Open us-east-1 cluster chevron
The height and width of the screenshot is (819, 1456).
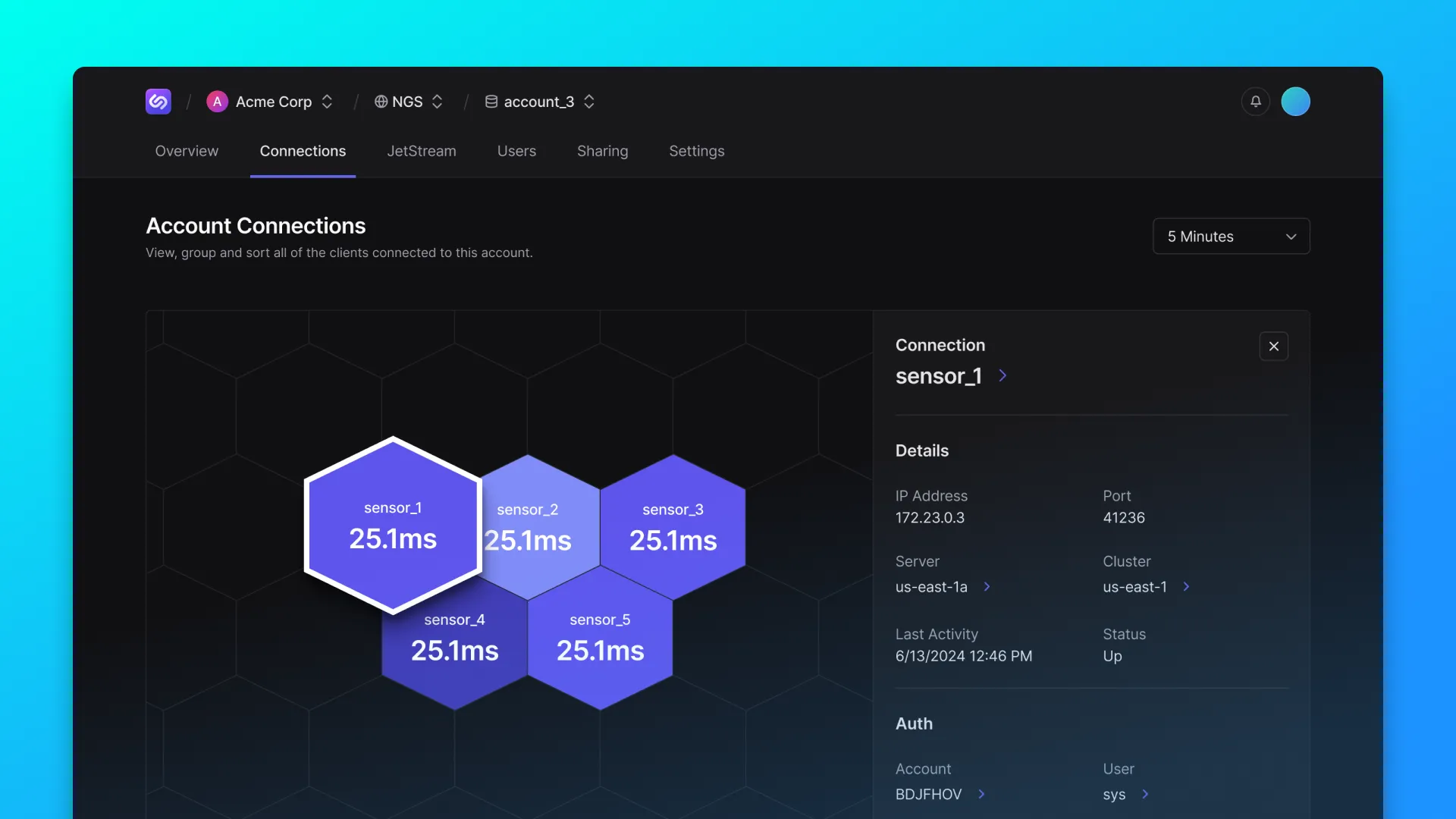point(1186,587)
